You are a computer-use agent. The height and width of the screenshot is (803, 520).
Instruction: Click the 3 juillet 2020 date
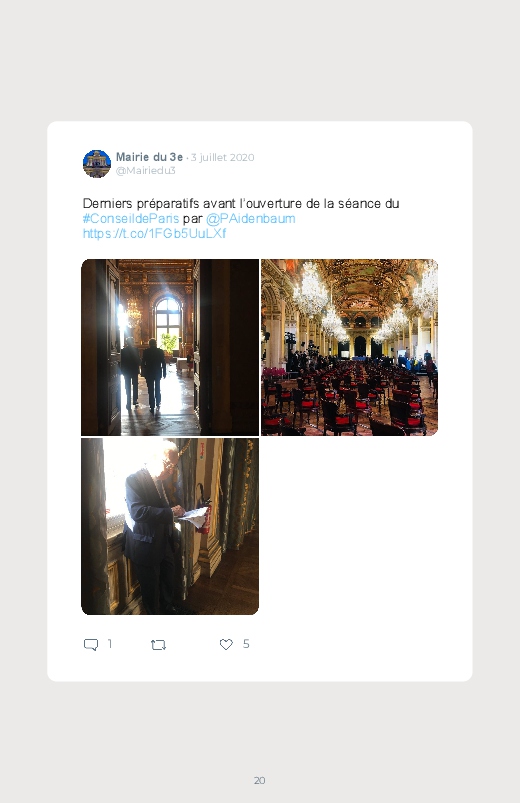pos(222,158)
